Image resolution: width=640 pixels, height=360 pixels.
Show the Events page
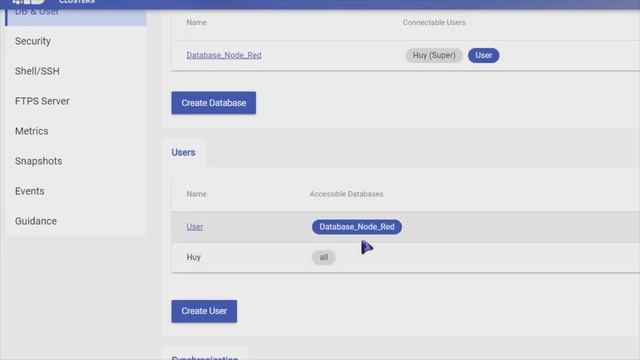29,191
